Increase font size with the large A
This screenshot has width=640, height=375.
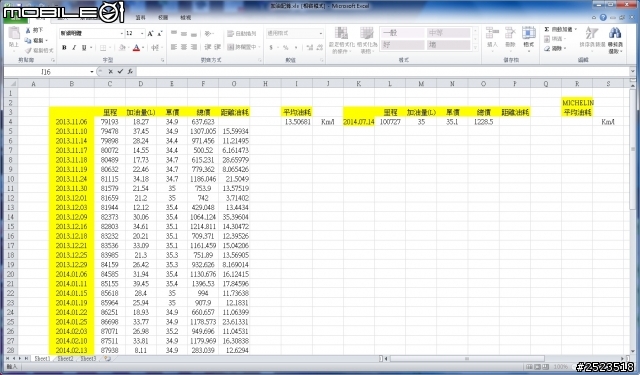pos(150,33)
